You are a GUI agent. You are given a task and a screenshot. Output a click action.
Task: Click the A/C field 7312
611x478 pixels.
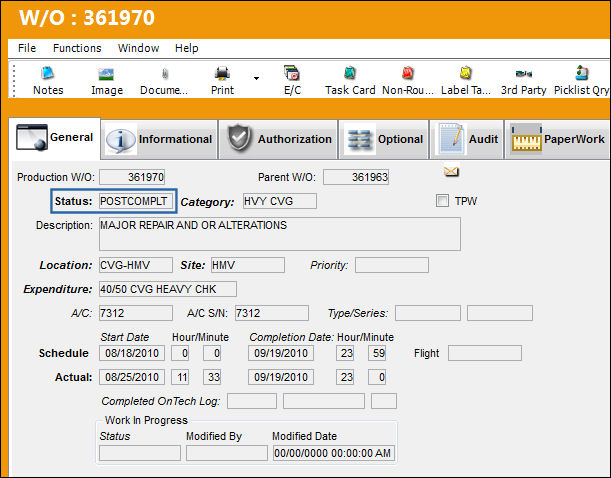pos(136,313)
